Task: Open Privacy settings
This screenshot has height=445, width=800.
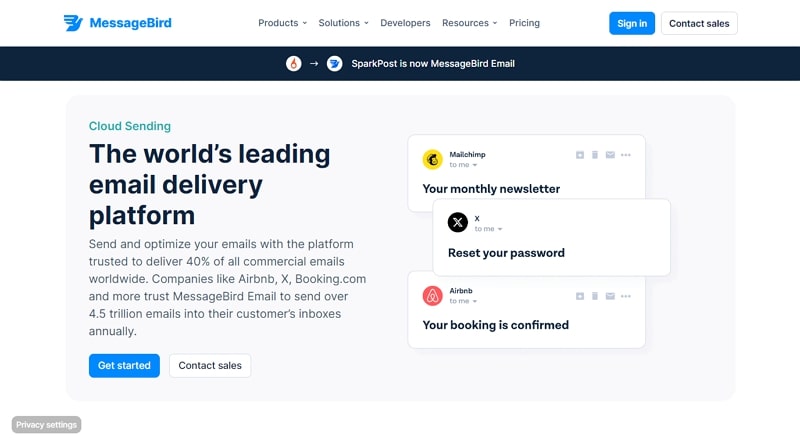Action: click(46, 425)
